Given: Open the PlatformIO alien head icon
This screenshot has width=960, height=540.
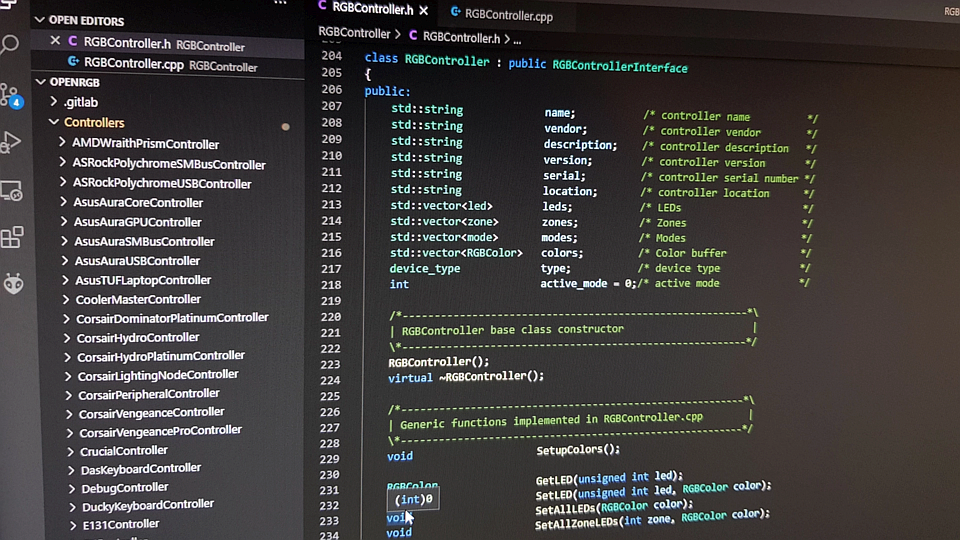Looking at the screenshot, I should tap(13, 284).
